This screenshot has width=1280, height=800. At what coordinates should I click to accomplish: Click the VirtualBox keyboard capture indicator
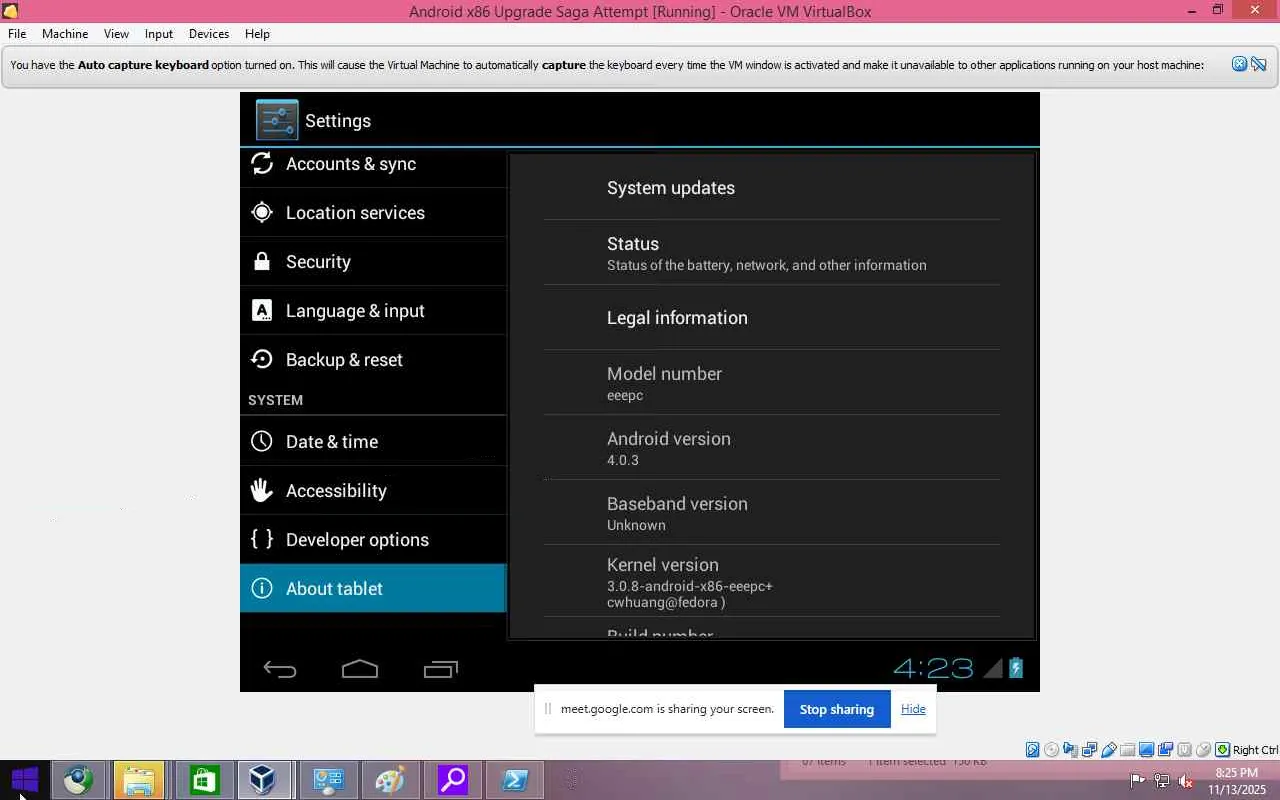1222,750
